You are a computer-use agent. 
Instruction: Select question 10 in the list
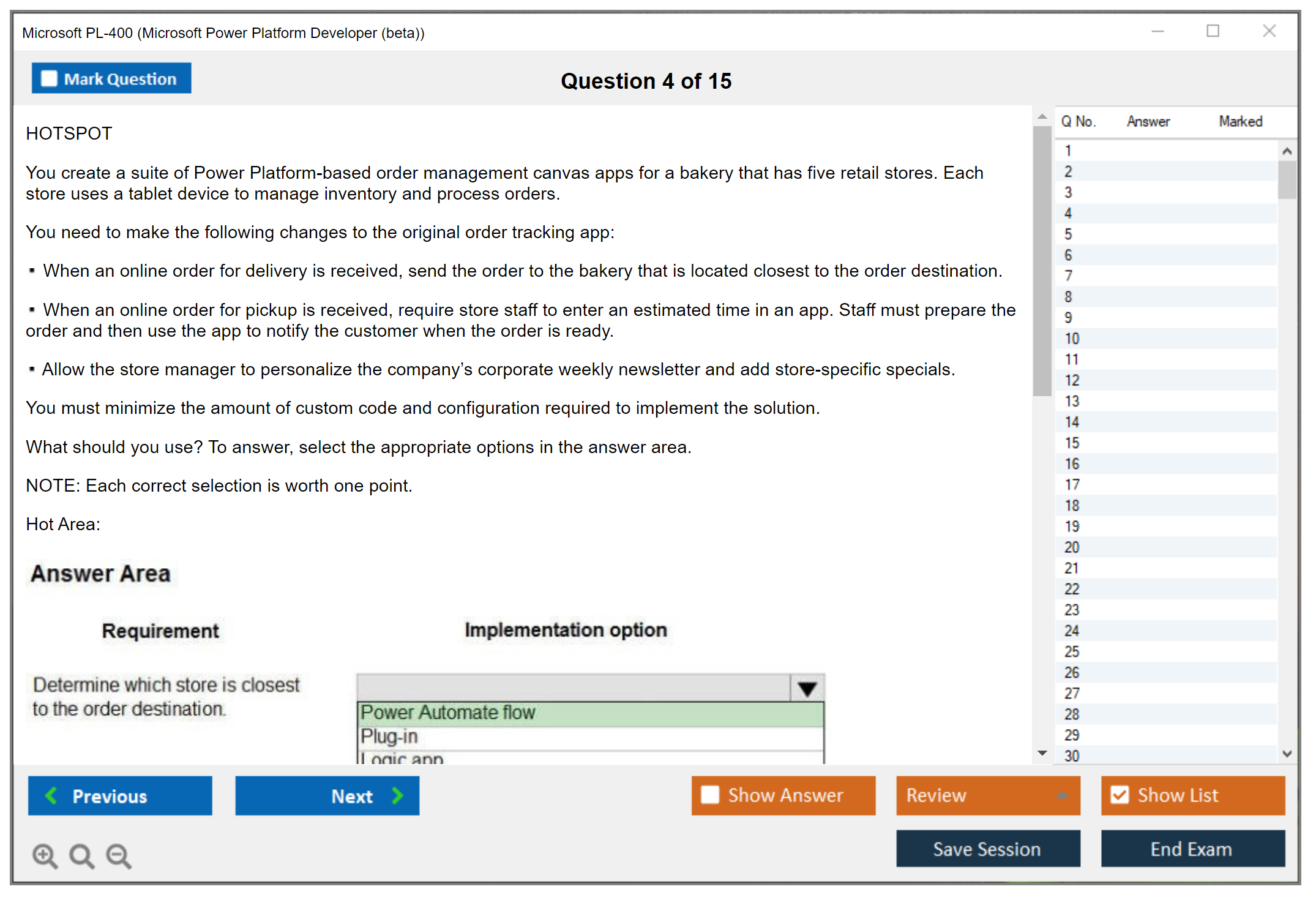click(x=1072, y=339)
